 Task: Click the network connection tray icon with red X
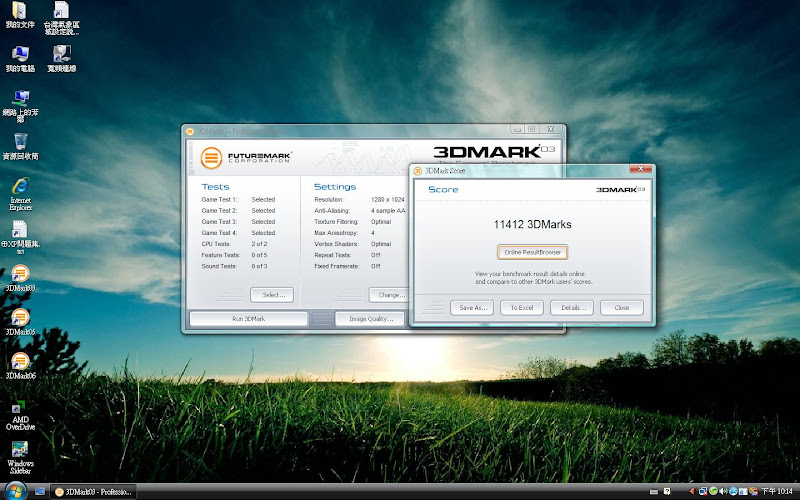click(x=703, y=492)
